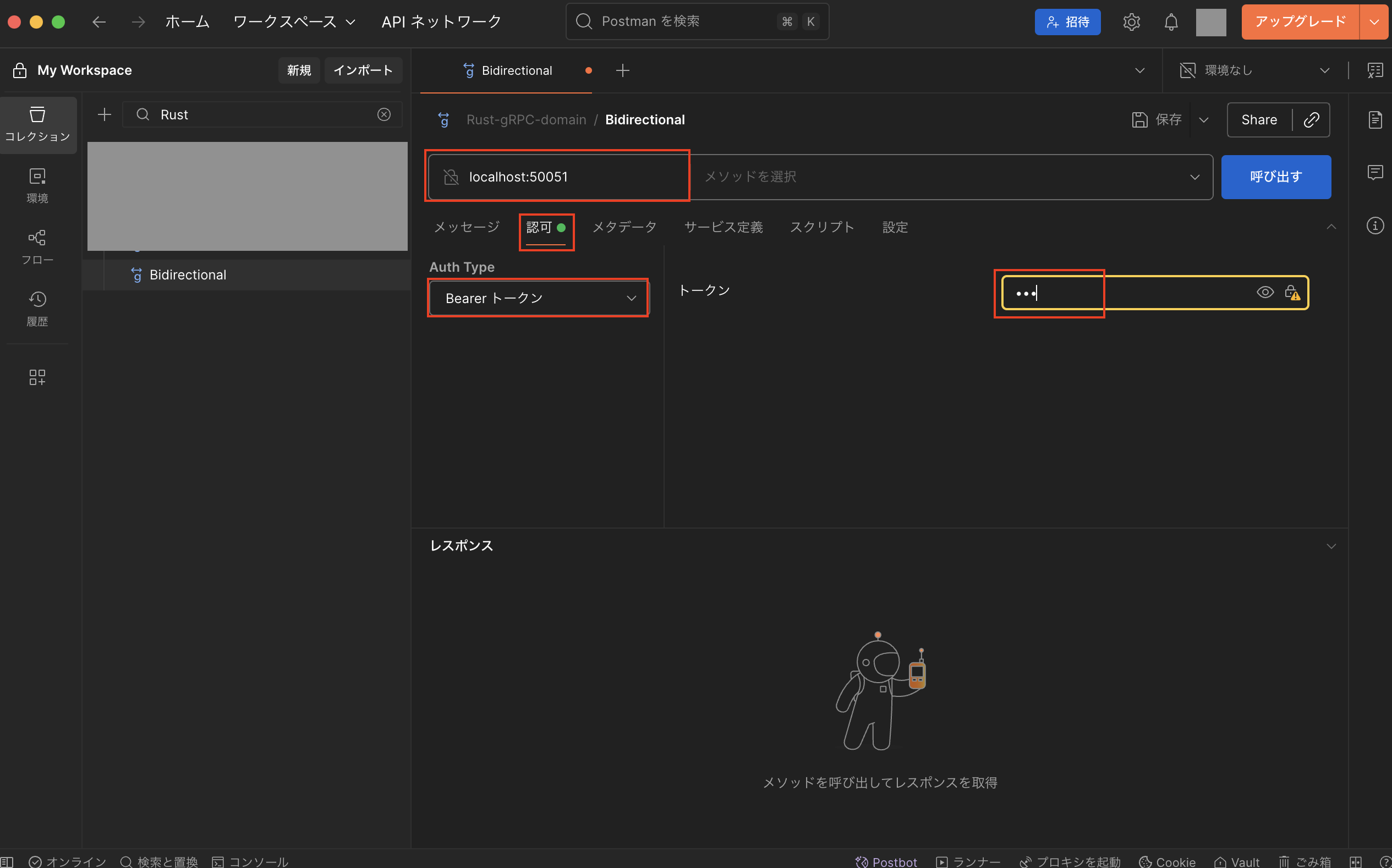
Task: Open the notifications bell
Action: click(x=1171, y=22)
